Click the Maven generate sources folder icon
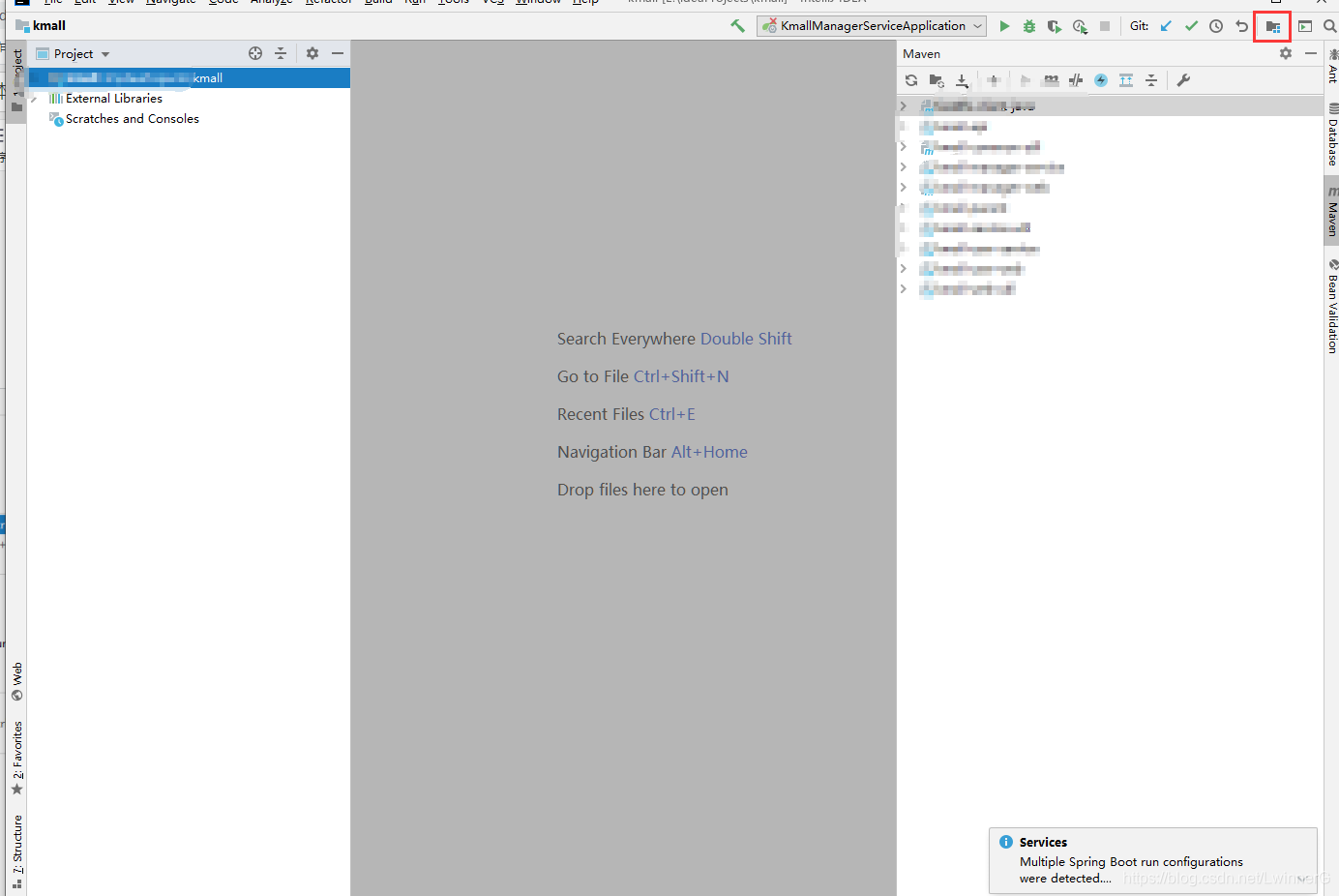The width and height of the screenshot is (1339, 896). point(937,80)
